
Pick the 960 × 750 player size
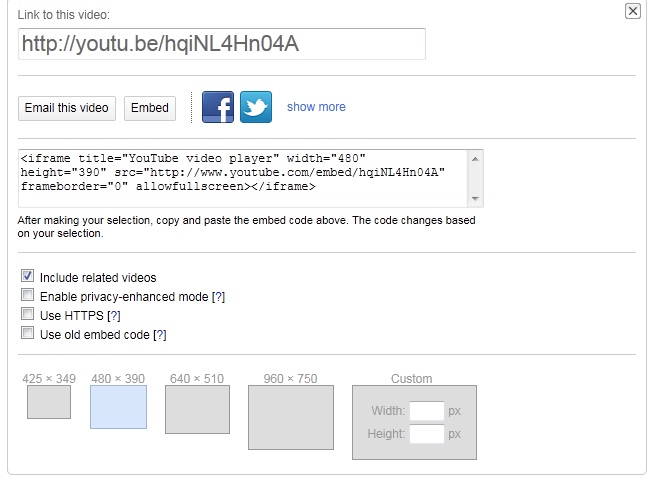pos(291,417)
